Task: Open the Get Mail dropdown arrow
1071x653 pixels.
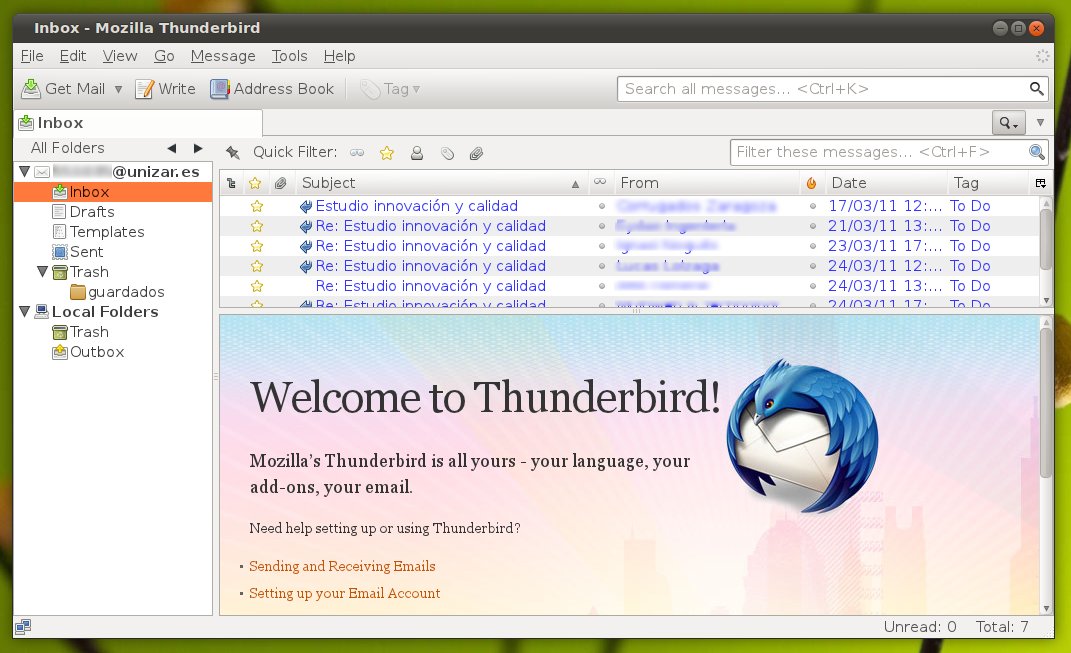Action: click(x=118, y=89)
